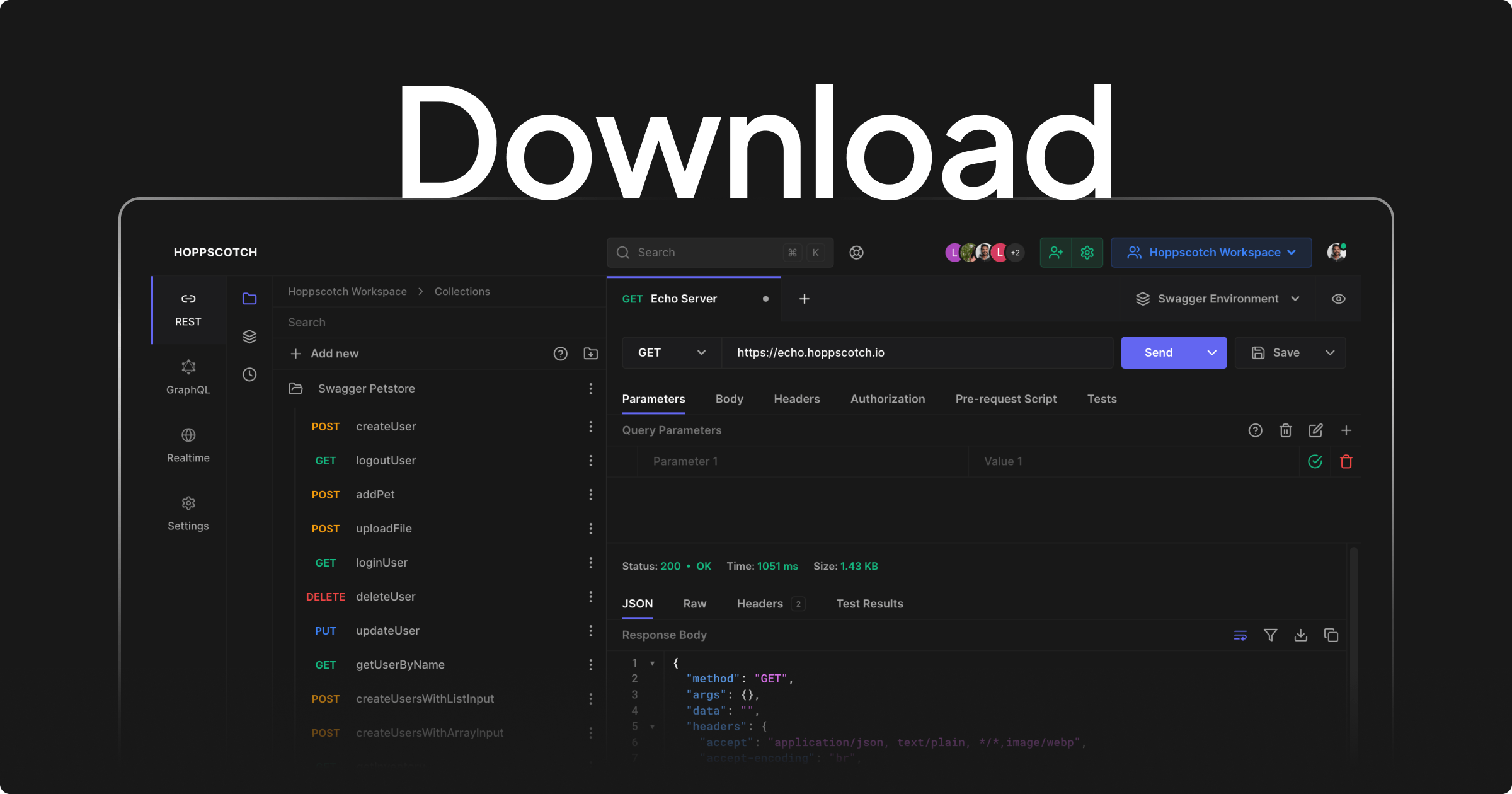Download the response body
The height and width of the screenshot is (794, 1512).
pyautogui.click(x=1300, y=635)
